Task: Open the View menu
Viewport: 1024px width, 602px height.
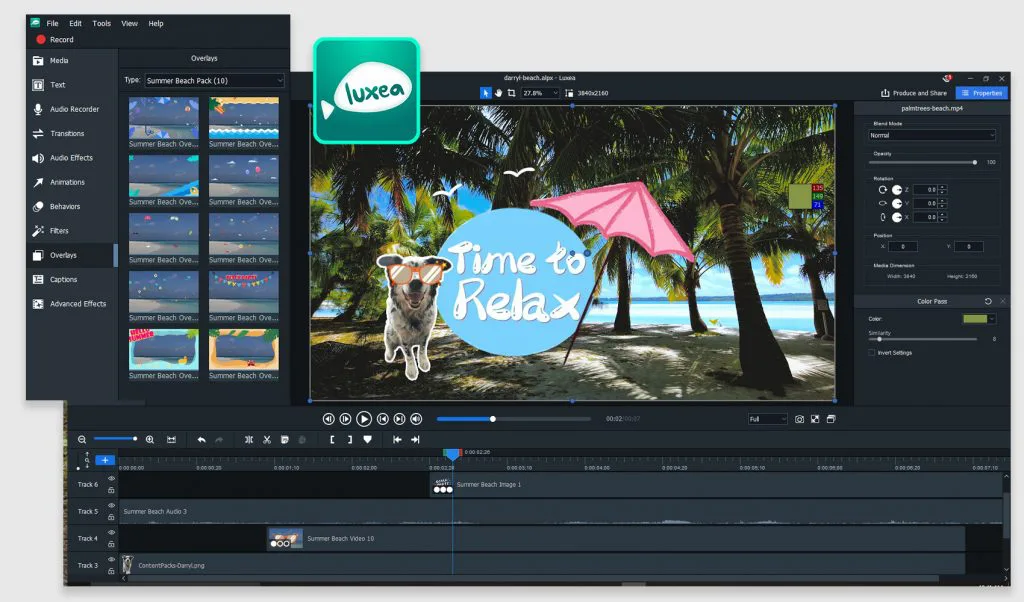Action: tap(129, 24)
